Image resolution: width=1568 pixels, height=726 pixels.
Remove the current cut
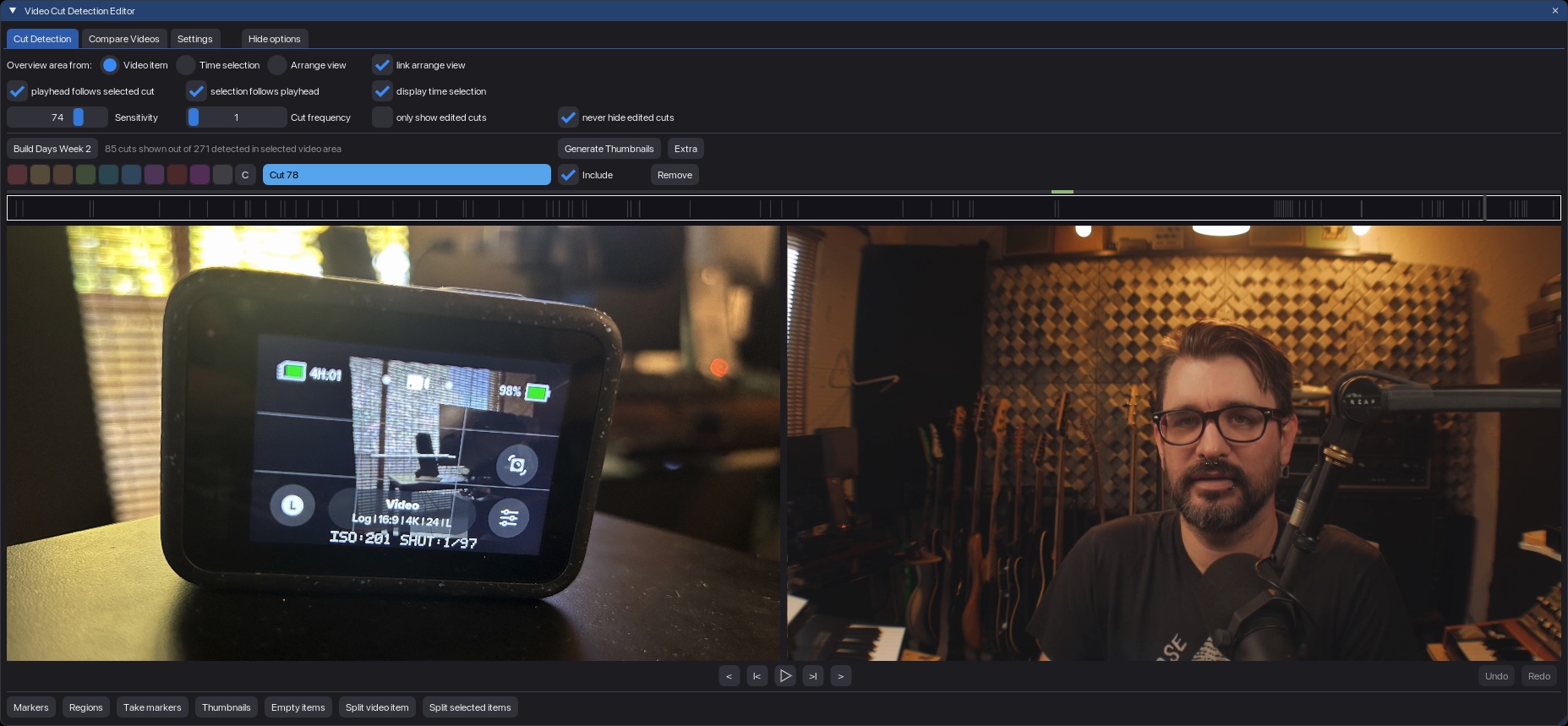(x=675, y=175)
